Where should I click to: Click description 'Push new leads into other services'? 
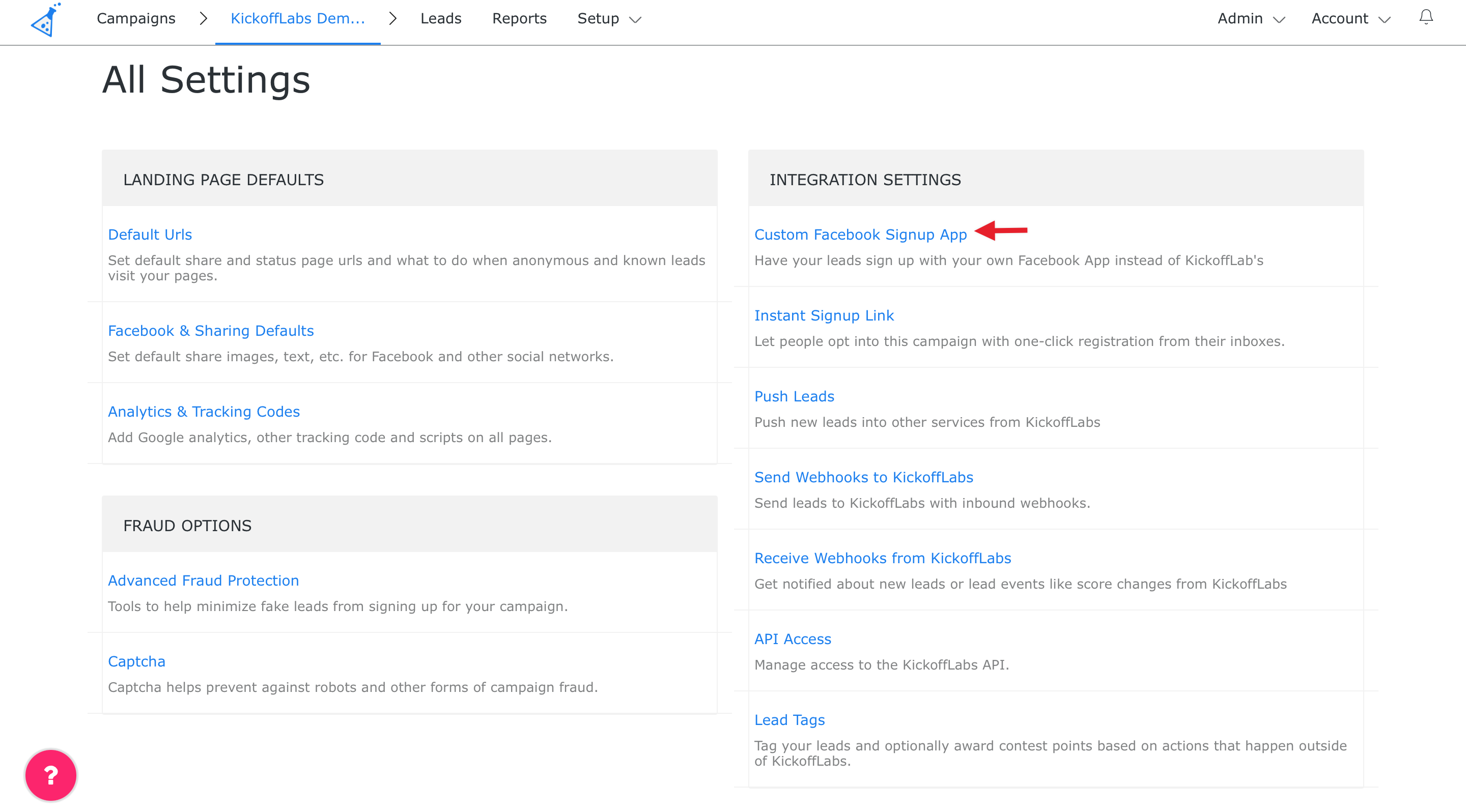927,422
